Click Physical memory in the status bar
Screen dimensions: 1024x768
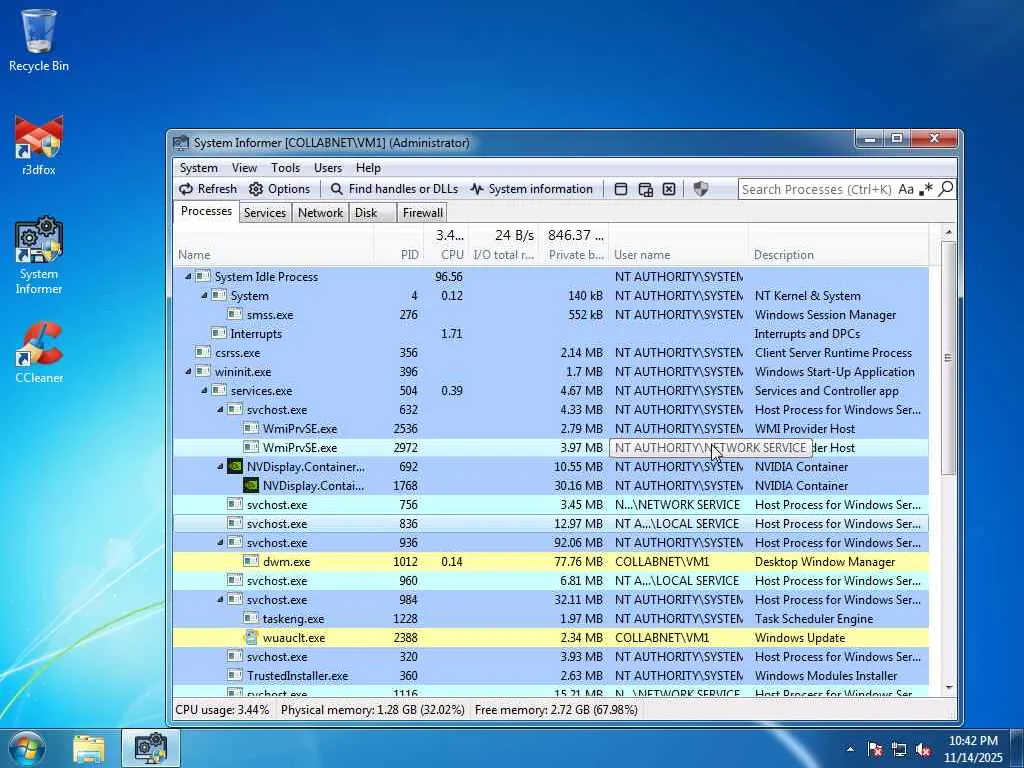click(373, 710)
